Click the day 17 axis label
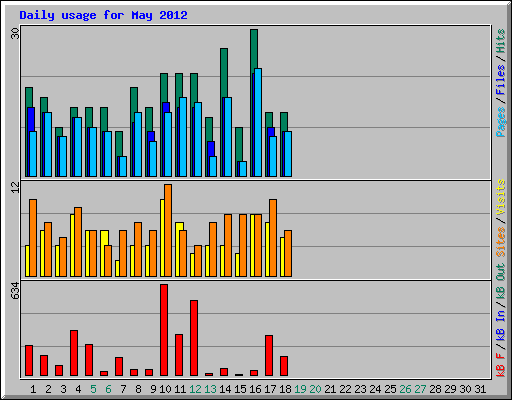The width and height of the screenshot is (512, 400). point(270,389)
